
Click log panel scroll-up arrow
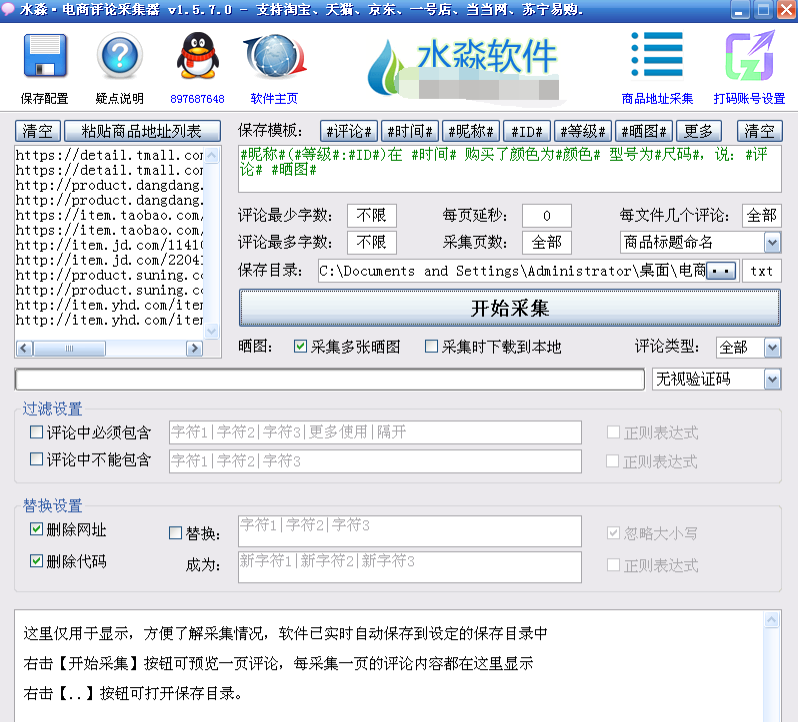pyautogui.click(x=772, y=619)
